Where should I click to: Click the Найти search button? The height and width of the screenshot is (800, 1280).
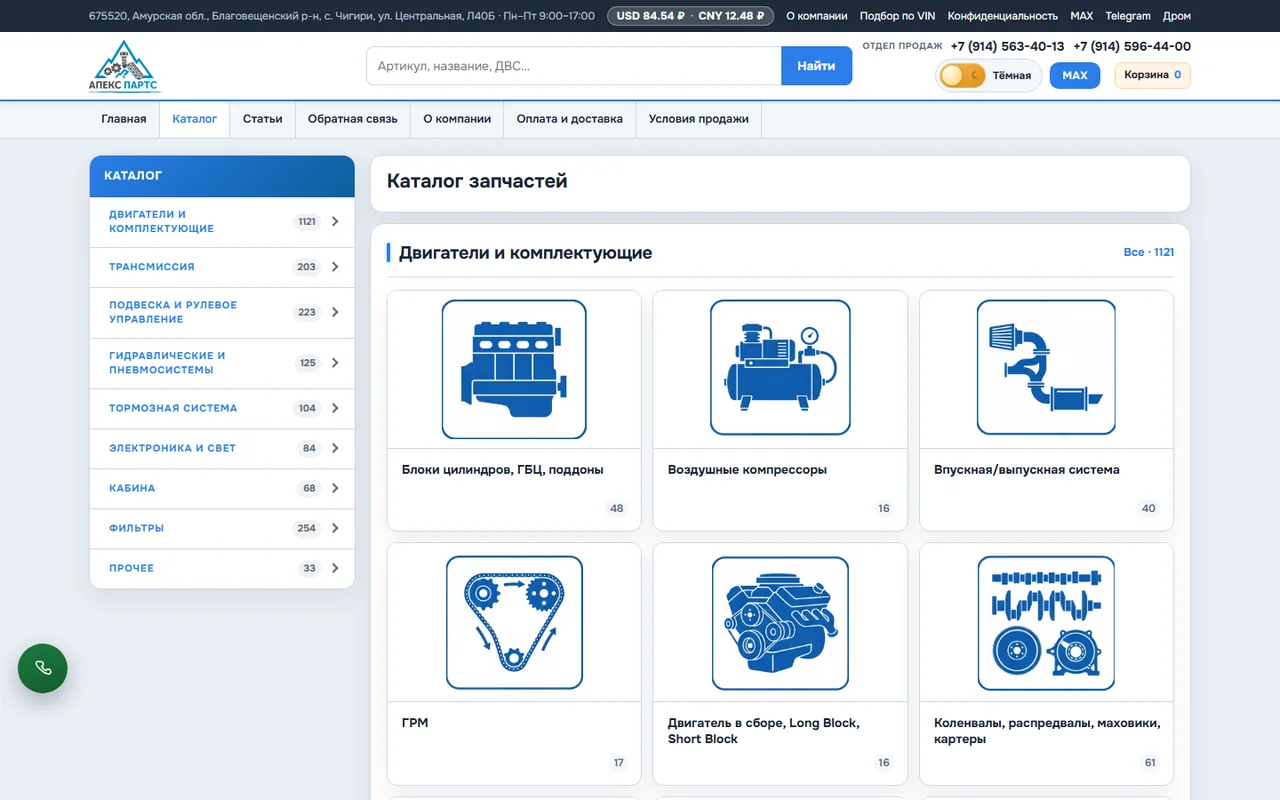(x=816, y=66)
